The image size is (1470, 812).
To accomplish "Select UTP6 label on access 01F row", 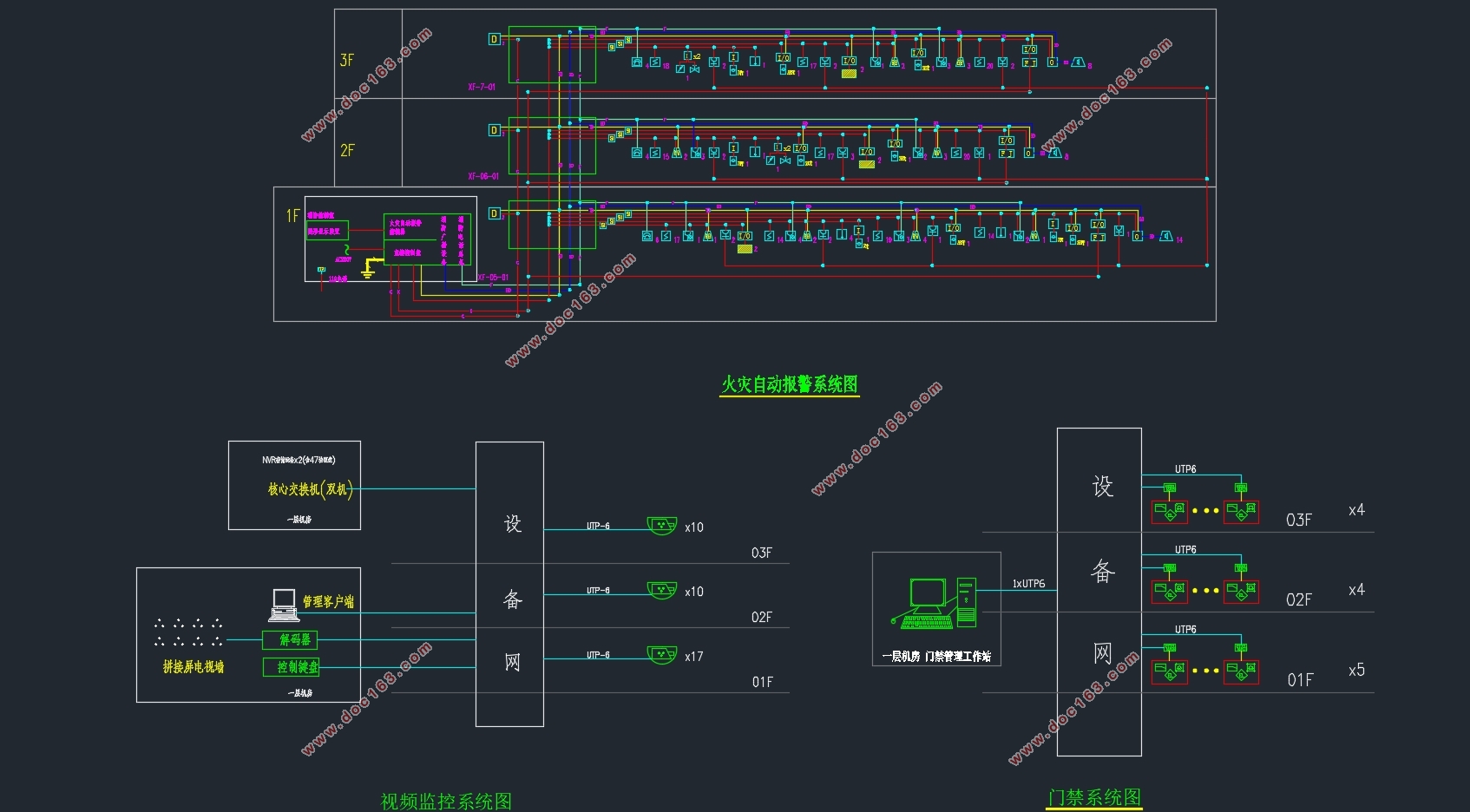I will [1185, 630].
